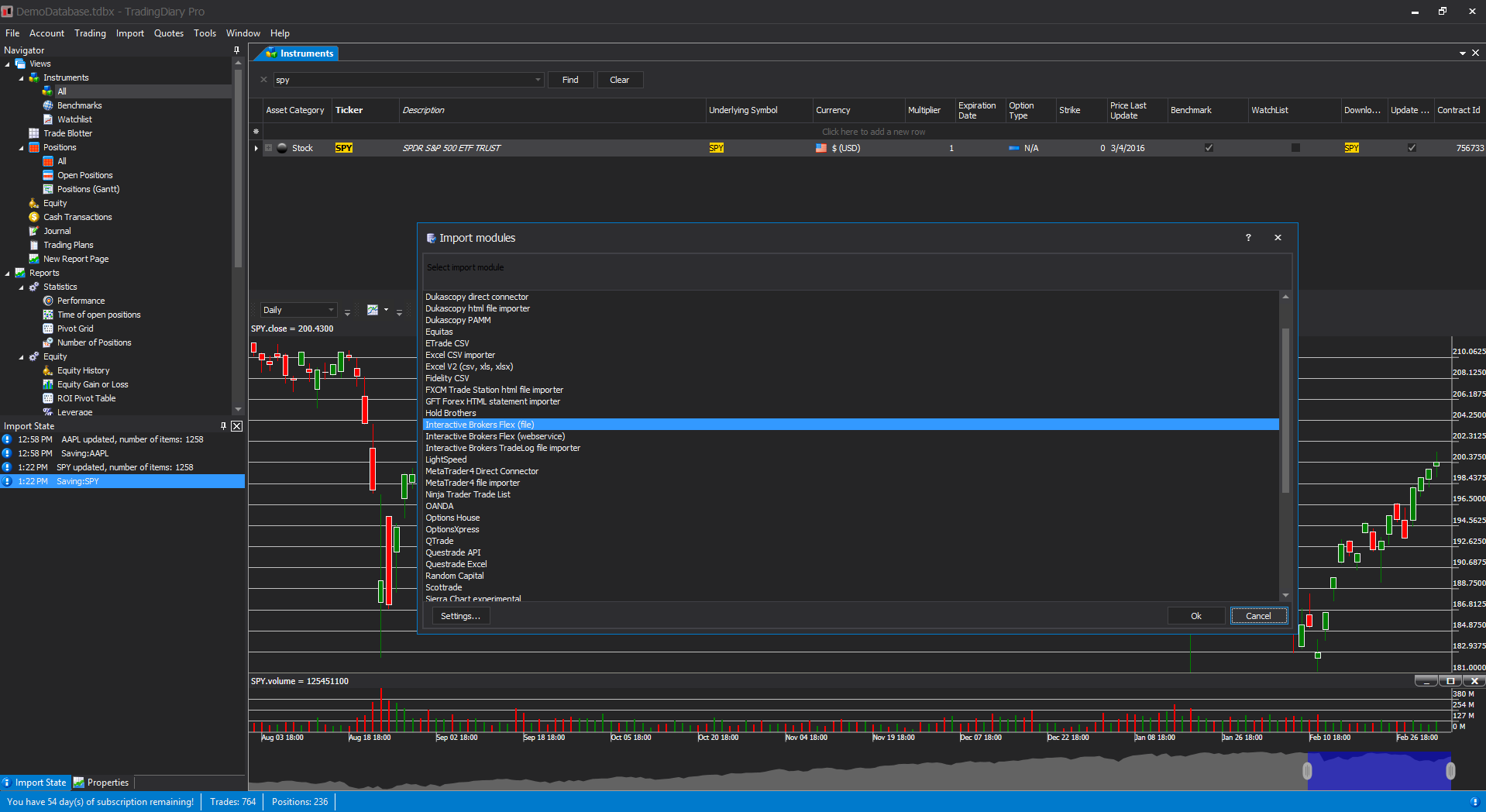Viewport: 1486px width, 812px height.
Task: Click the Time of open positions icon
Action: click(x=48, y=315)
